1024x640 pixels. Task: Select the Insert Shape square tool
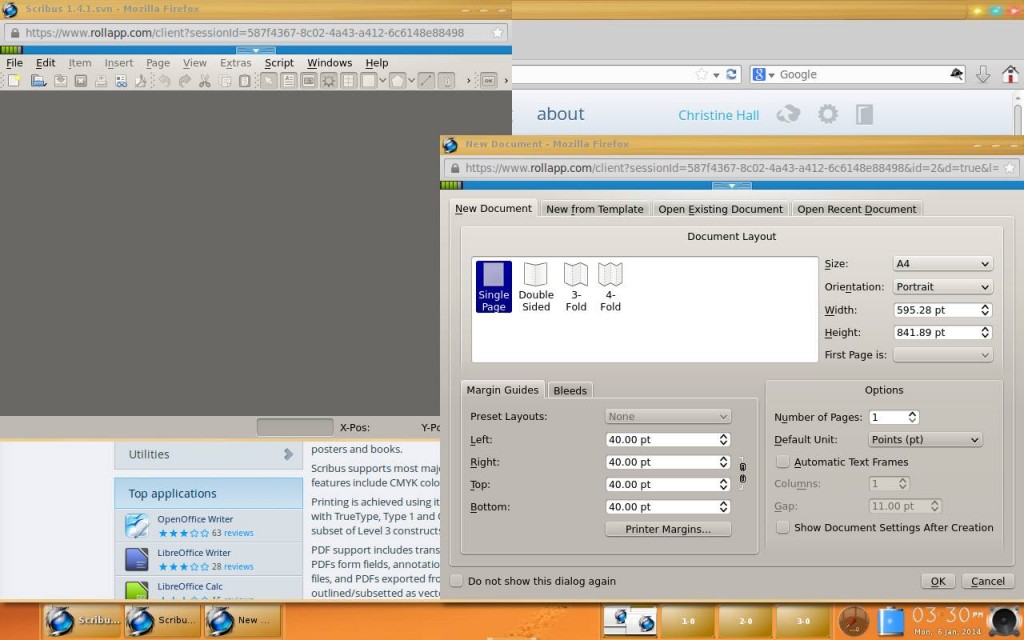[369, 81]
